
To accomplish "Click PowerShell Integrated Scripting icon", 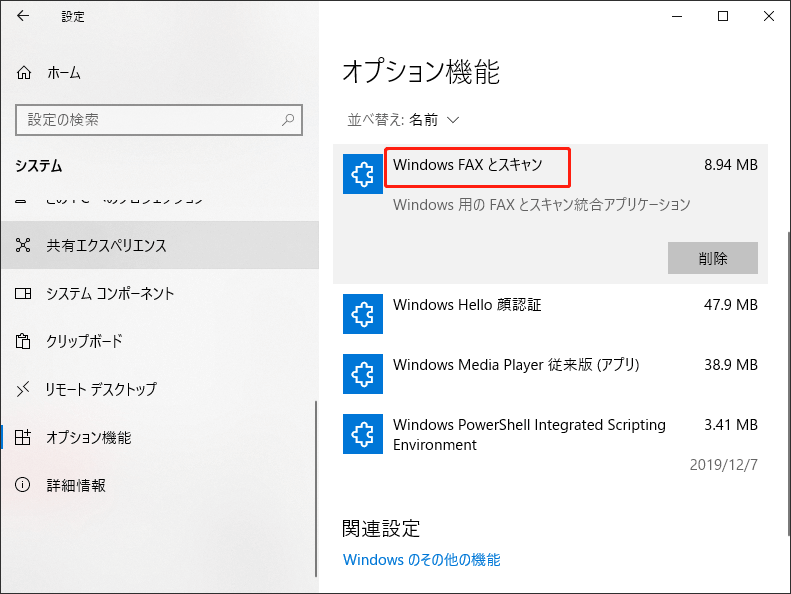I will pos(363,434).
